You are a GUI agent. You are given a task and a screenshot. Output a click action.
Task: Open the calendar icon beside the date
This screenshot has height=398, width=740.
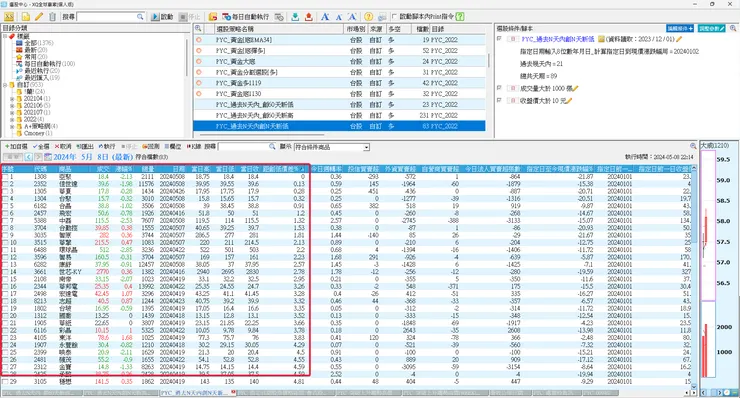[x=48, y=157]
